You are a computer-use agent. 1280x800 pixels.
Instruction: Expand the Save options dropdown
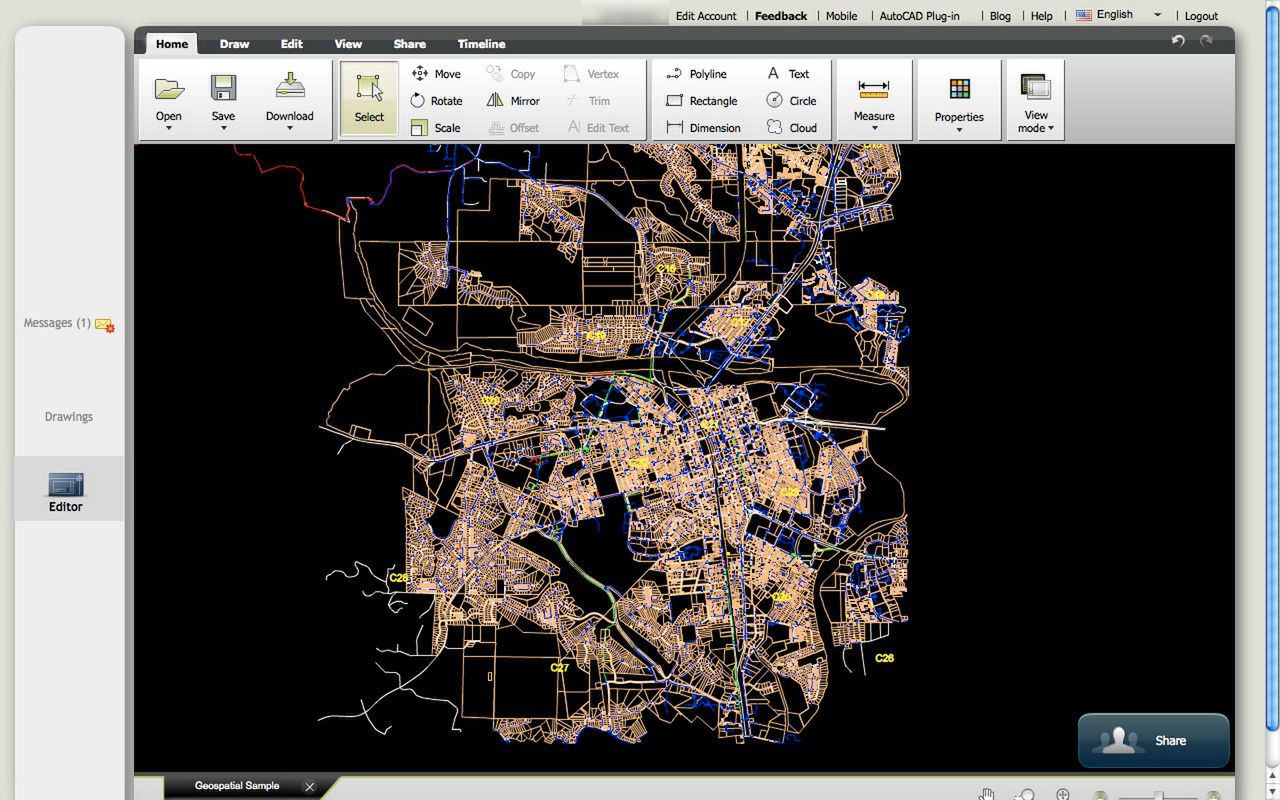coord(223,130)
